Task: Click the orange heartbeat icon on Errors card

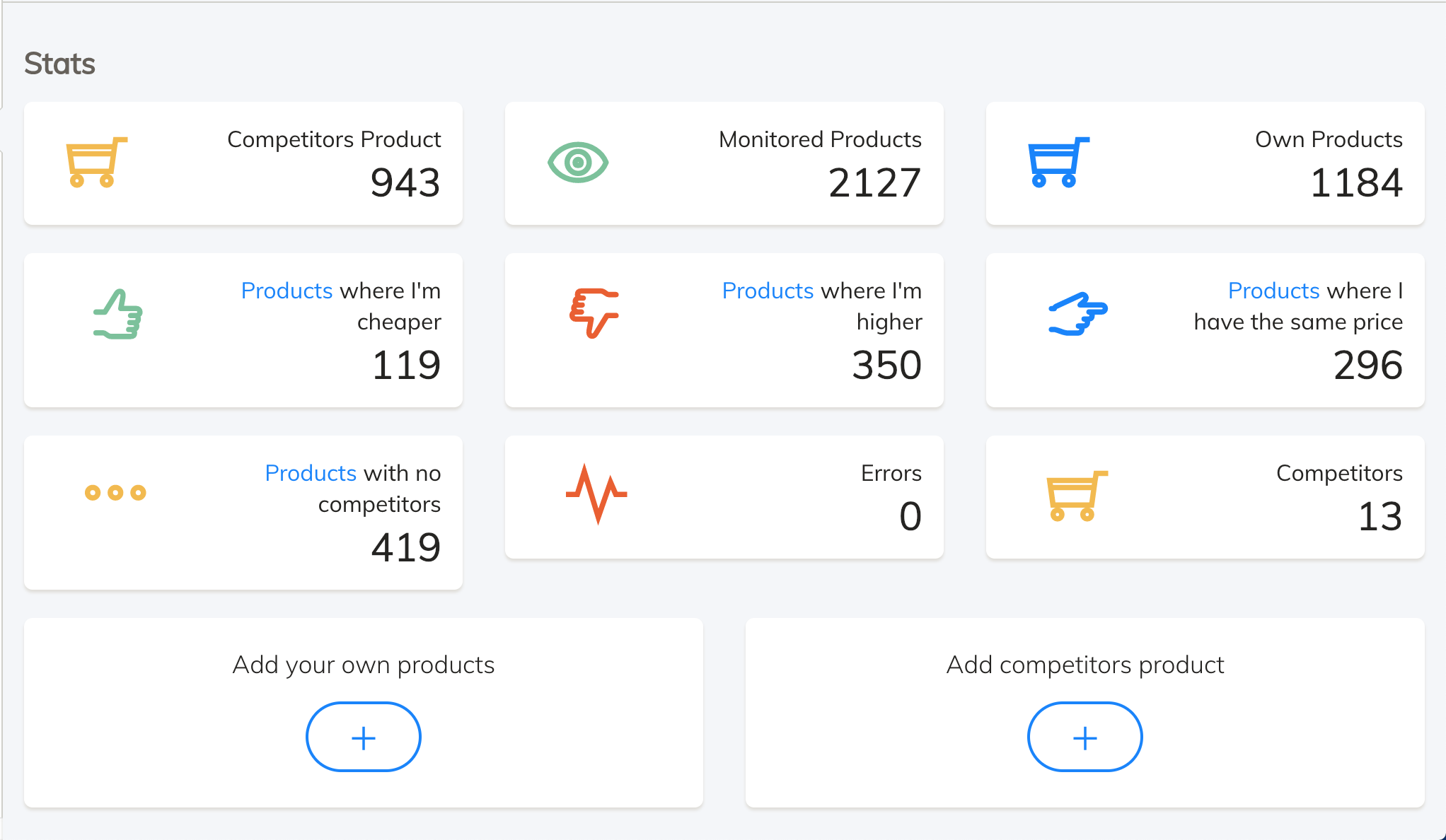Action: (596, 495)
